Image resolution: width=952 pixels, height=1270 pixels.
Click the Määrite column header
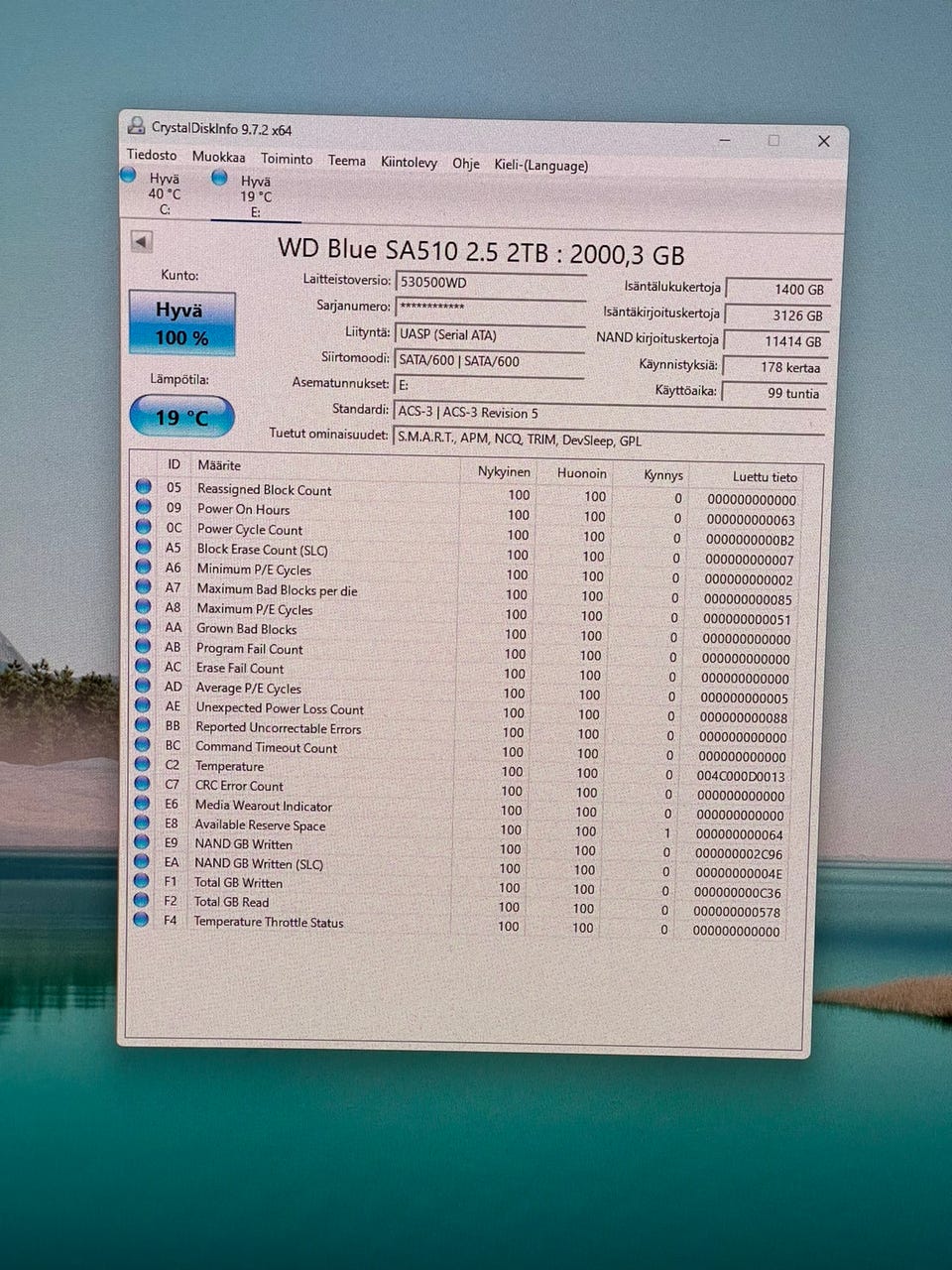(219, 465)
